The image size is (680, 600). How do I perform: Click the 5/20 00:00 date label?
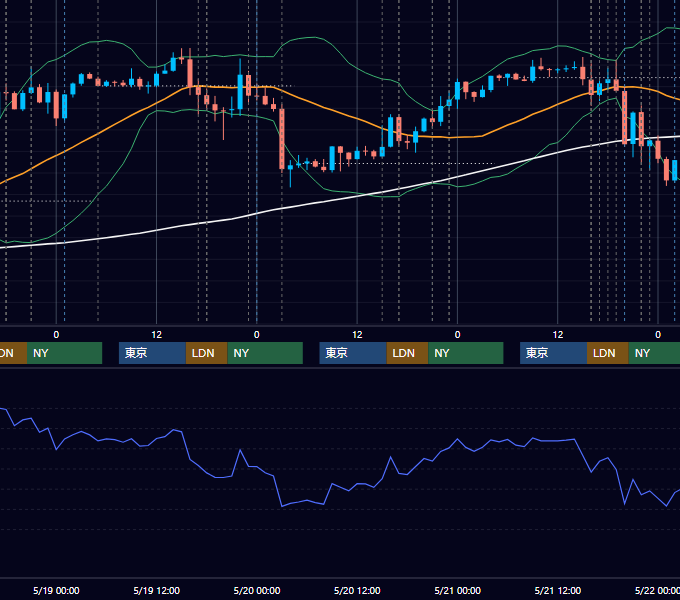pos(257,590)
